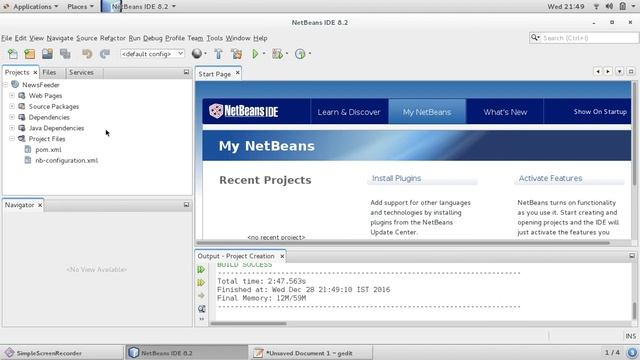Select pom.xml in Project Files
The image size is (640, 360).
click(48, 149)
